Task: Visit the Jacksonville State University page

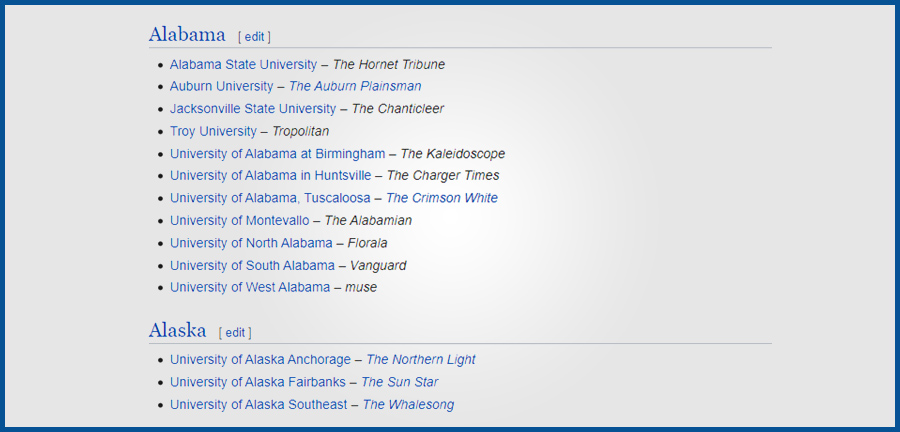Action: tap(253, 109)
